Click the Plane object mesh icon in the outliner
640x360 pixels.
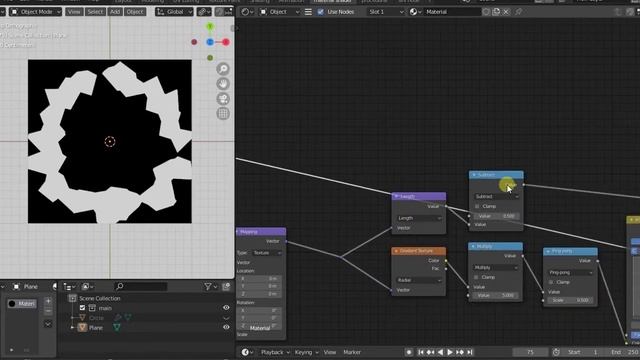pos(82,327)
